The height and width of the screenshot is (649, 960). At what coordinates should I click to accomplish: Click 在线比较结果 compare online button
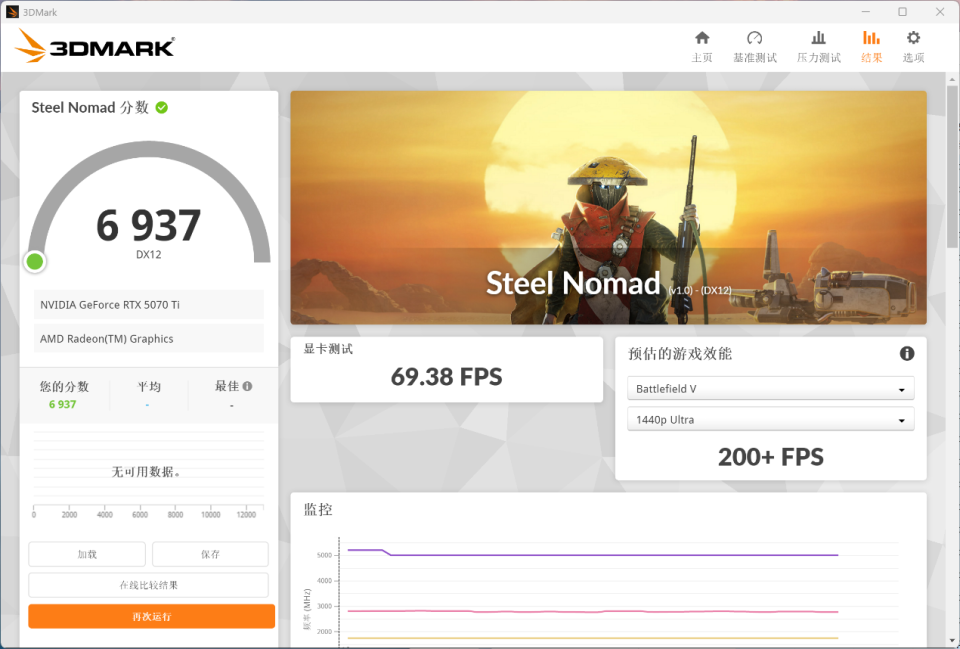click(148, 585)
